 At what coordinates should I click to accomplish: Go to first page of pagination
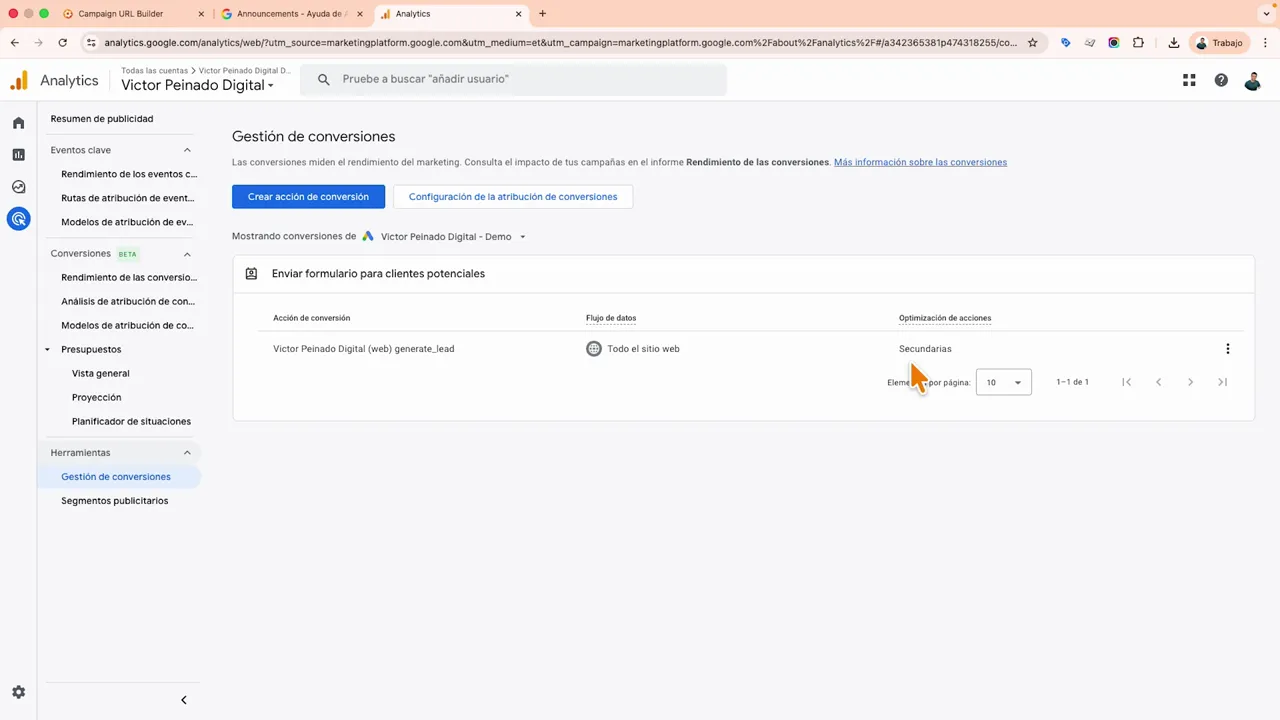[x=1126, y=382]
